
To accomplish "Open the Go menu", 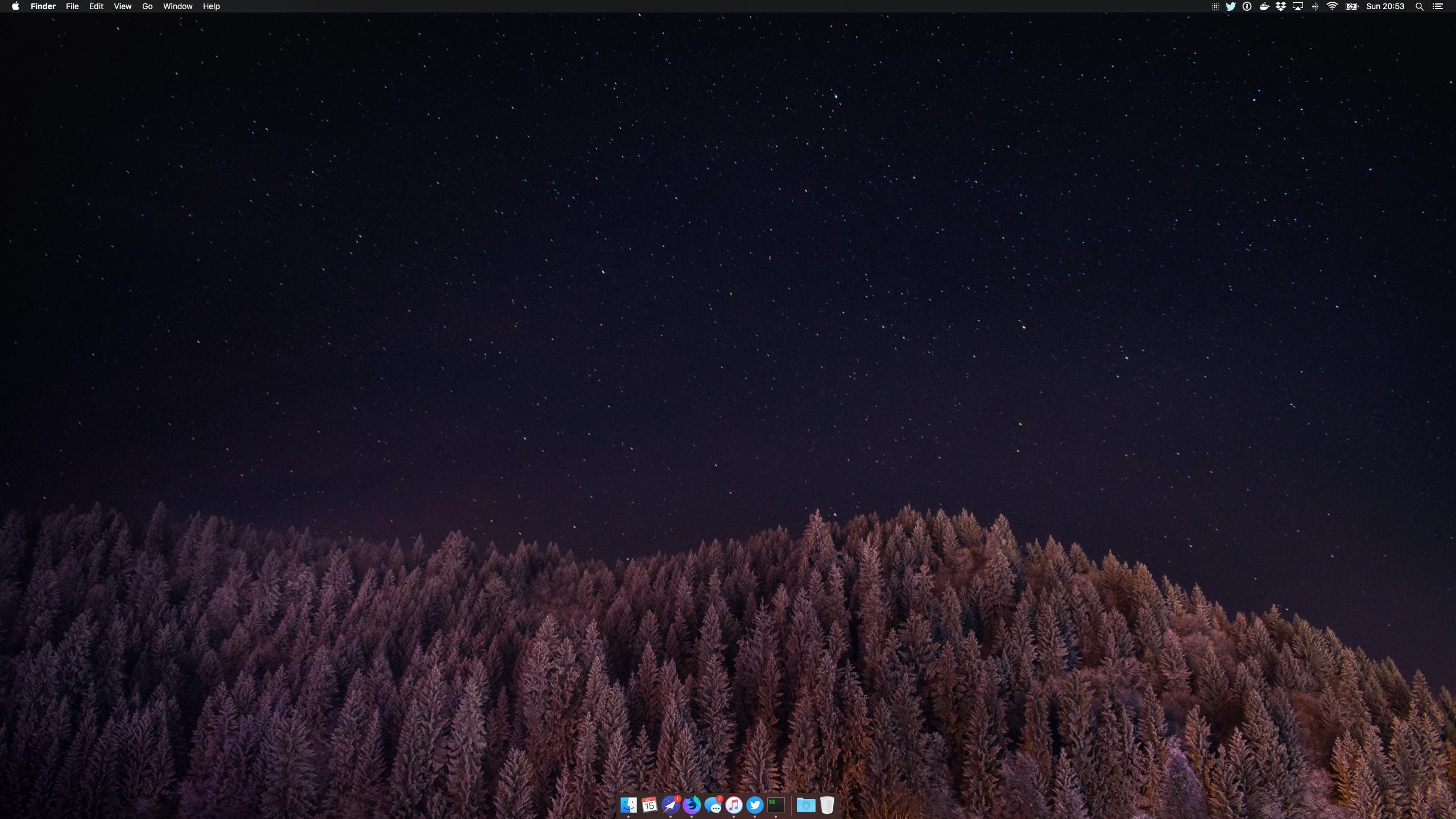I will tap(147, 6).
